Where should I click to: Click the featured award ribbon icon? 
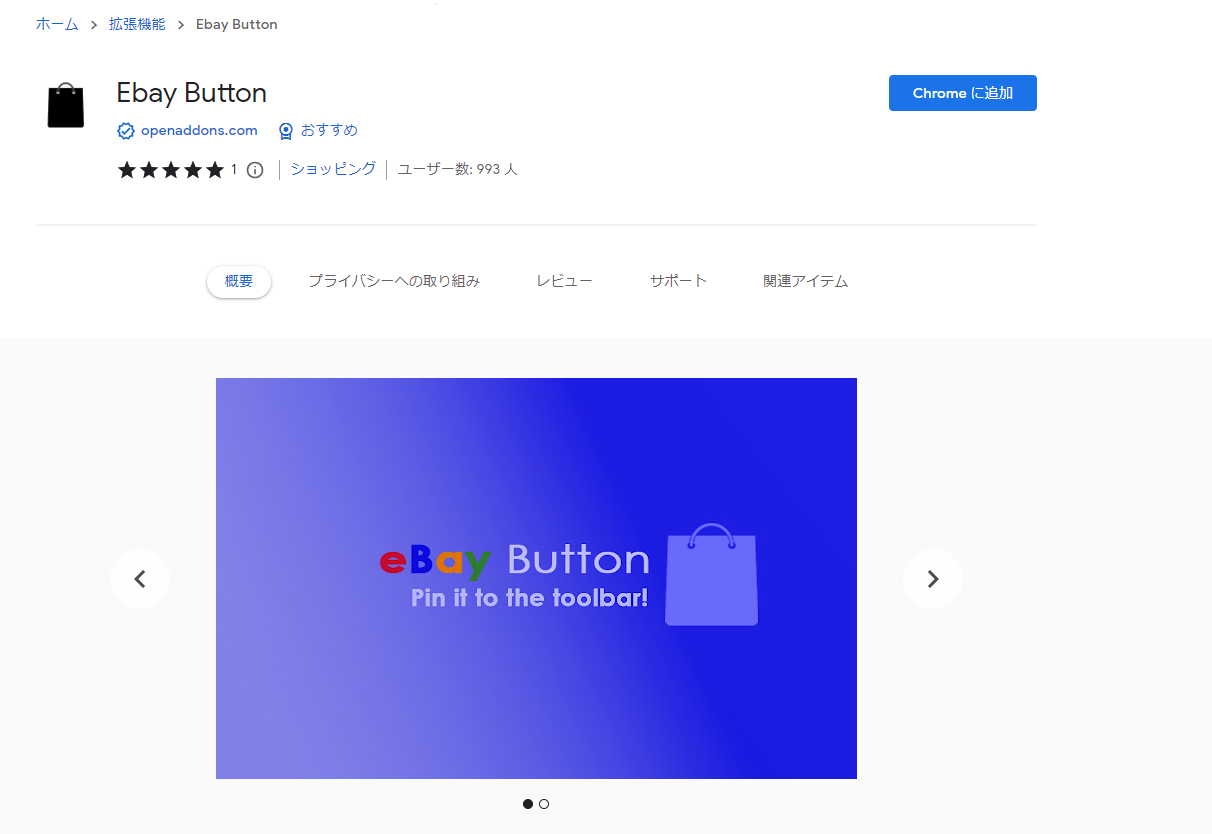click(x=286, y=131)
